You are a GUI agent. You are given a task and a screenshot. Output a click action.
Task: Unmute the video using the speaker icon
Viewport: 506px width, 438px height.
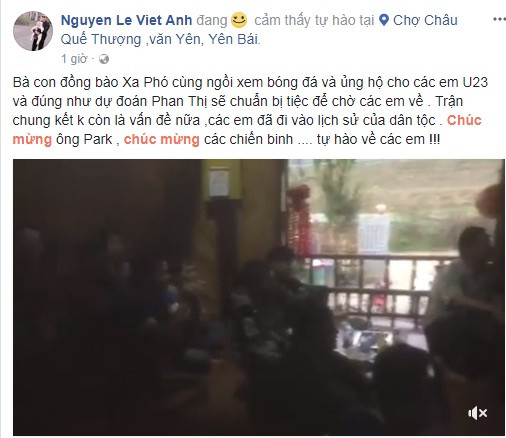click(477, 413)
